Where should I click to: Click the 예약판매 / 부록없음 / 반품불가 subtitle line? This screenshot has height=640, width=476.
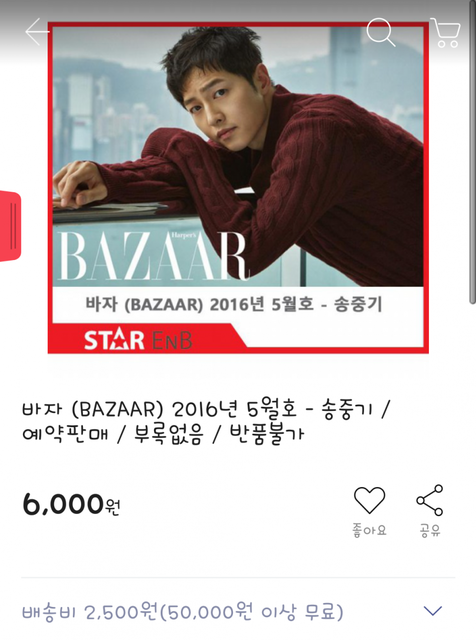(163, 434)
